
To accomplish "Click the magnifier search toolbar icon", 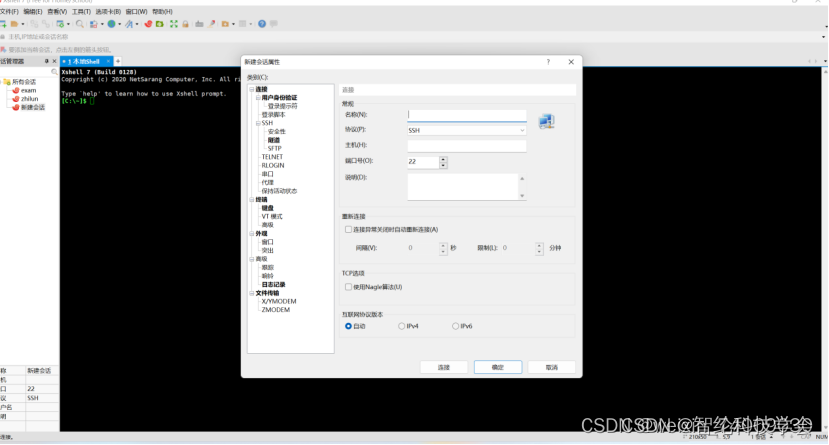I will pyautogui.click(x=80, y=23).
